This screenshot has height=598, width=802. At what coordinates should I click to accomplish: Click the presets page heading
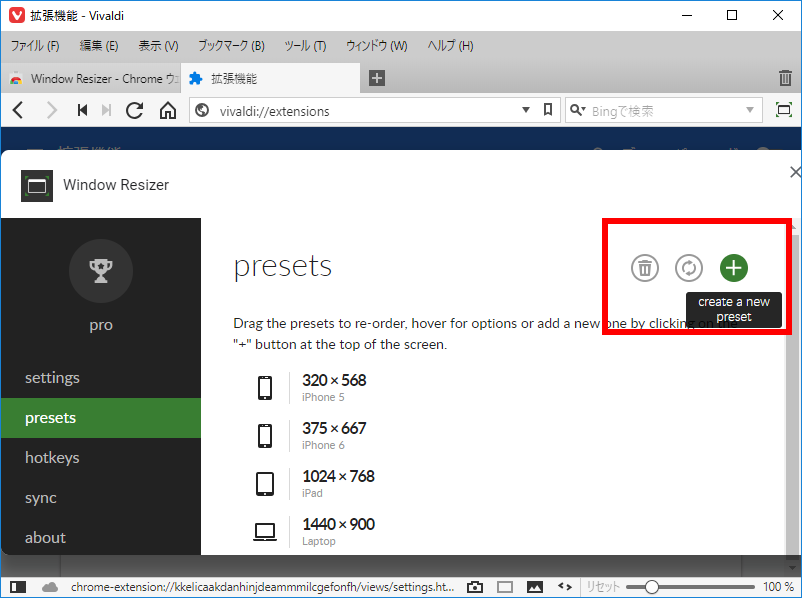[283, 268]
